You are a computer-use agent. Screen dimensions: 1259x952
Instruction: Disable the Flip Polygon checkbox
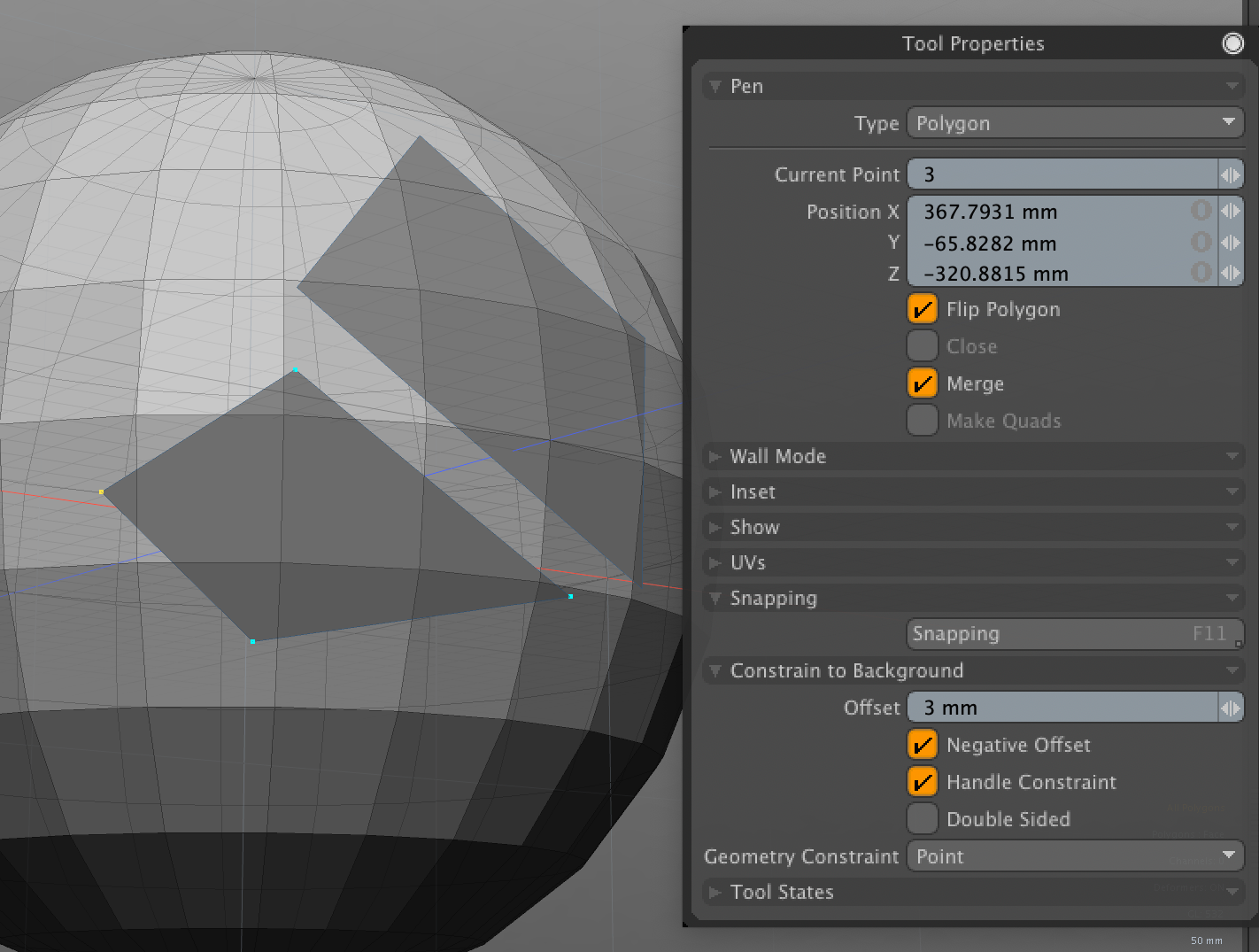point(923,309)
